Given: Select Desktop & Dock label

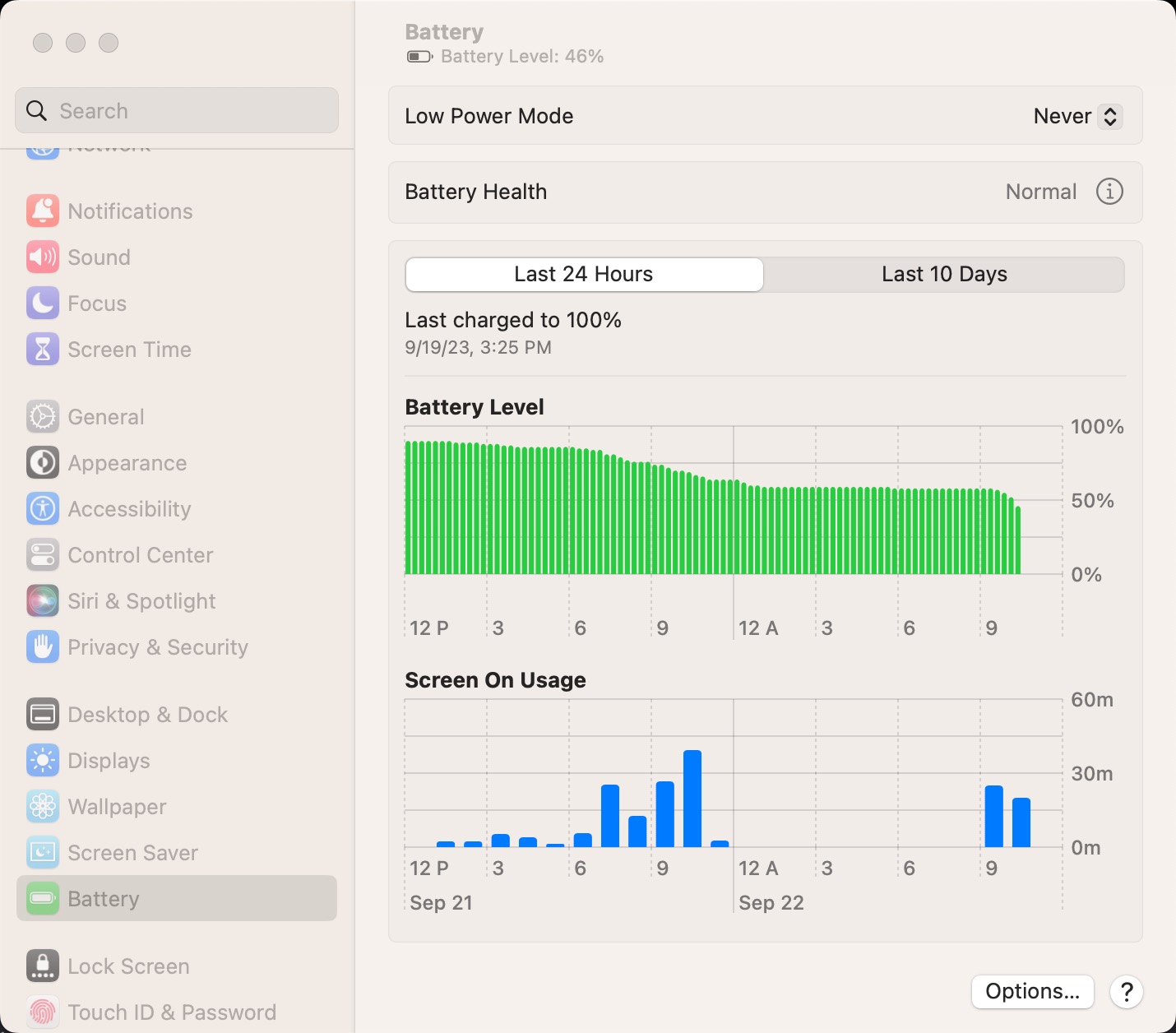Looking at the screenshot, I should (x=148, y=715).
